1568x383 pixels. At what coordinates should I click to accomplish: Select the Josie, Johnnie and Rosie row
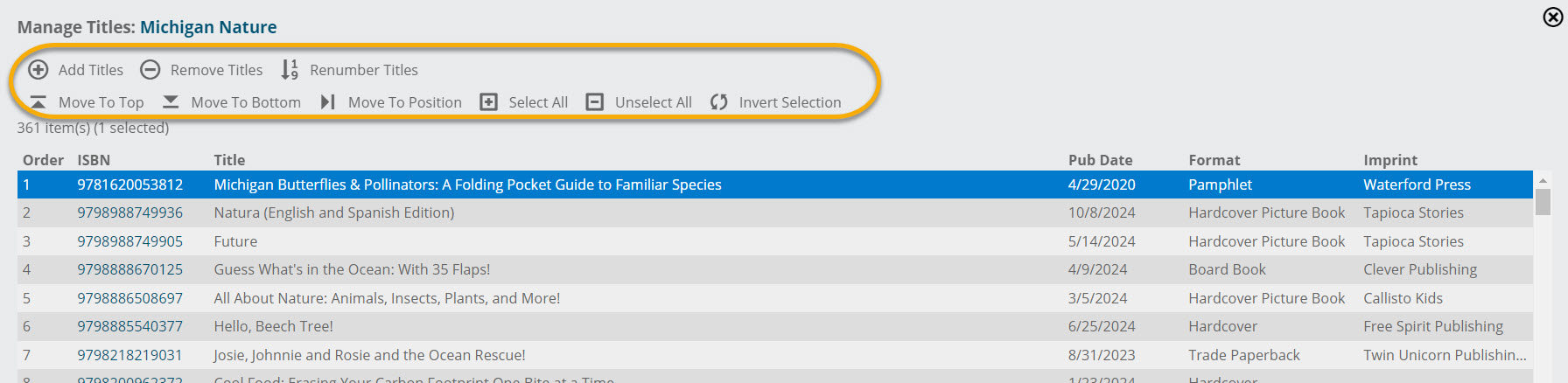point(775,355)
